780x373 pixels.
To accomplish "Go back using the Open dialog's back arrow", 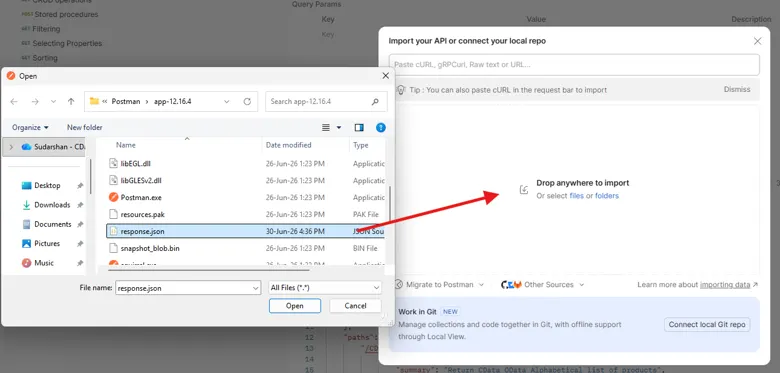I will click(x=14, y=101).
